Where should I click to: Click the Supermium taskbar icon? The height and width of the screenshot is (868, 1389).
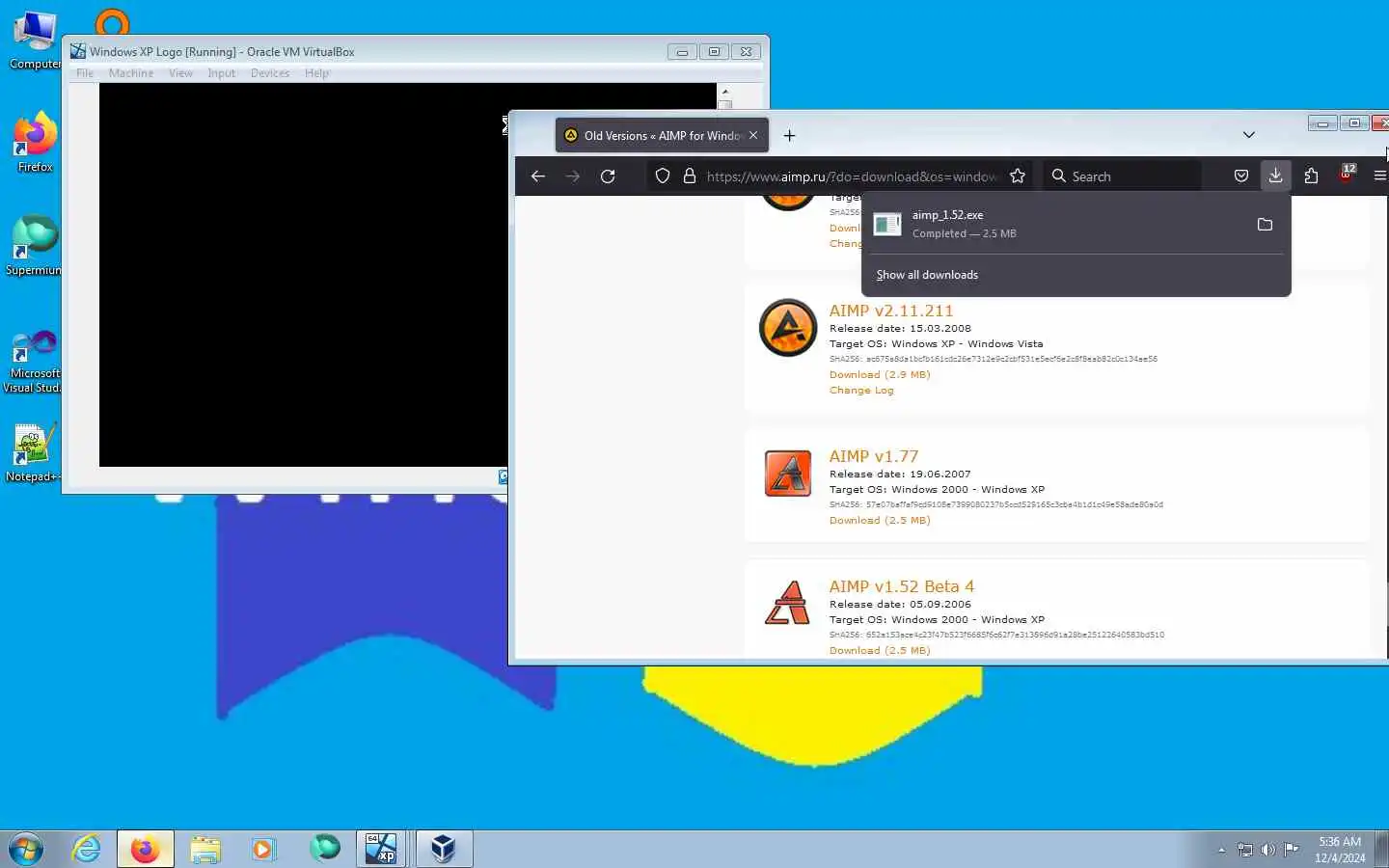(x=325, y=849)
